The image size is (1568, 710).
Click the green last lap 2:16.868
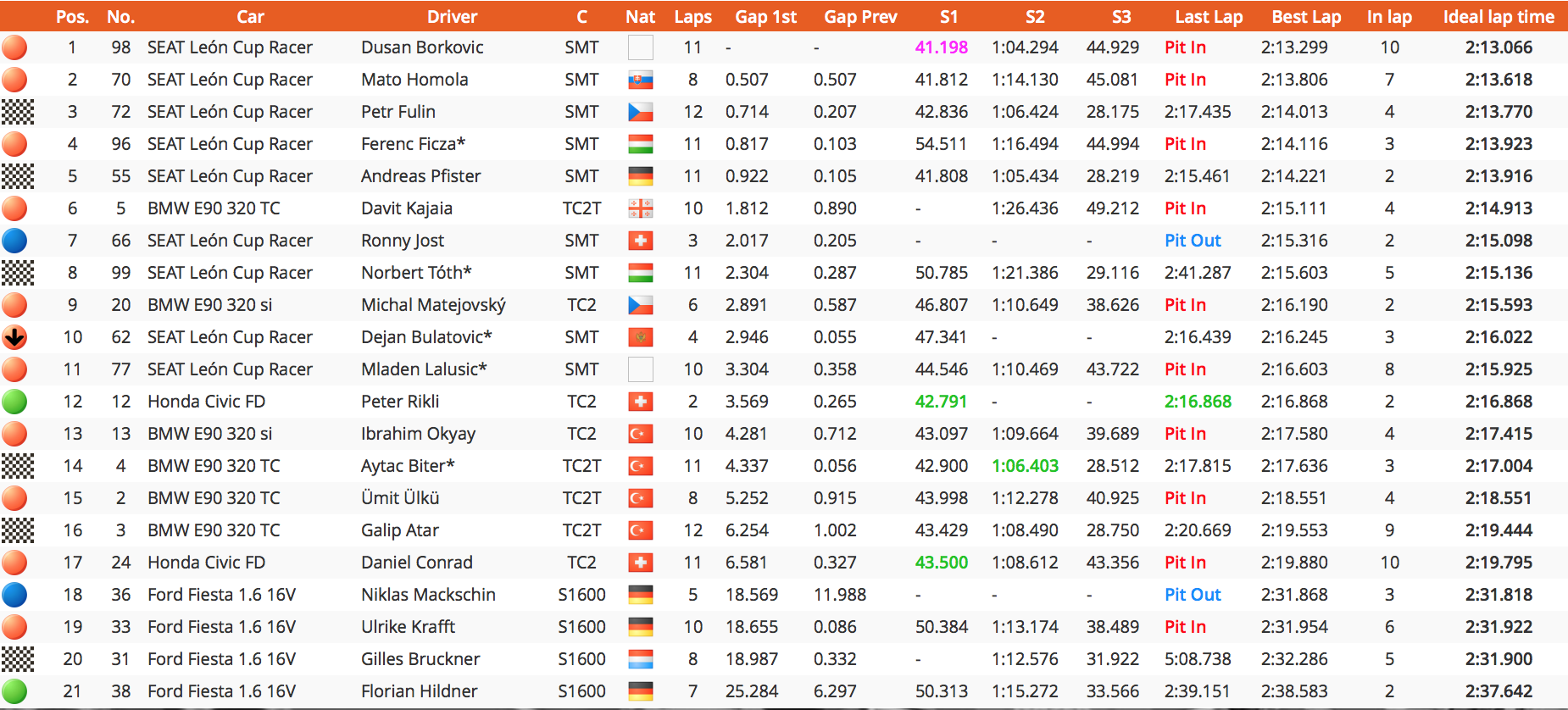tap(1198, 402)
